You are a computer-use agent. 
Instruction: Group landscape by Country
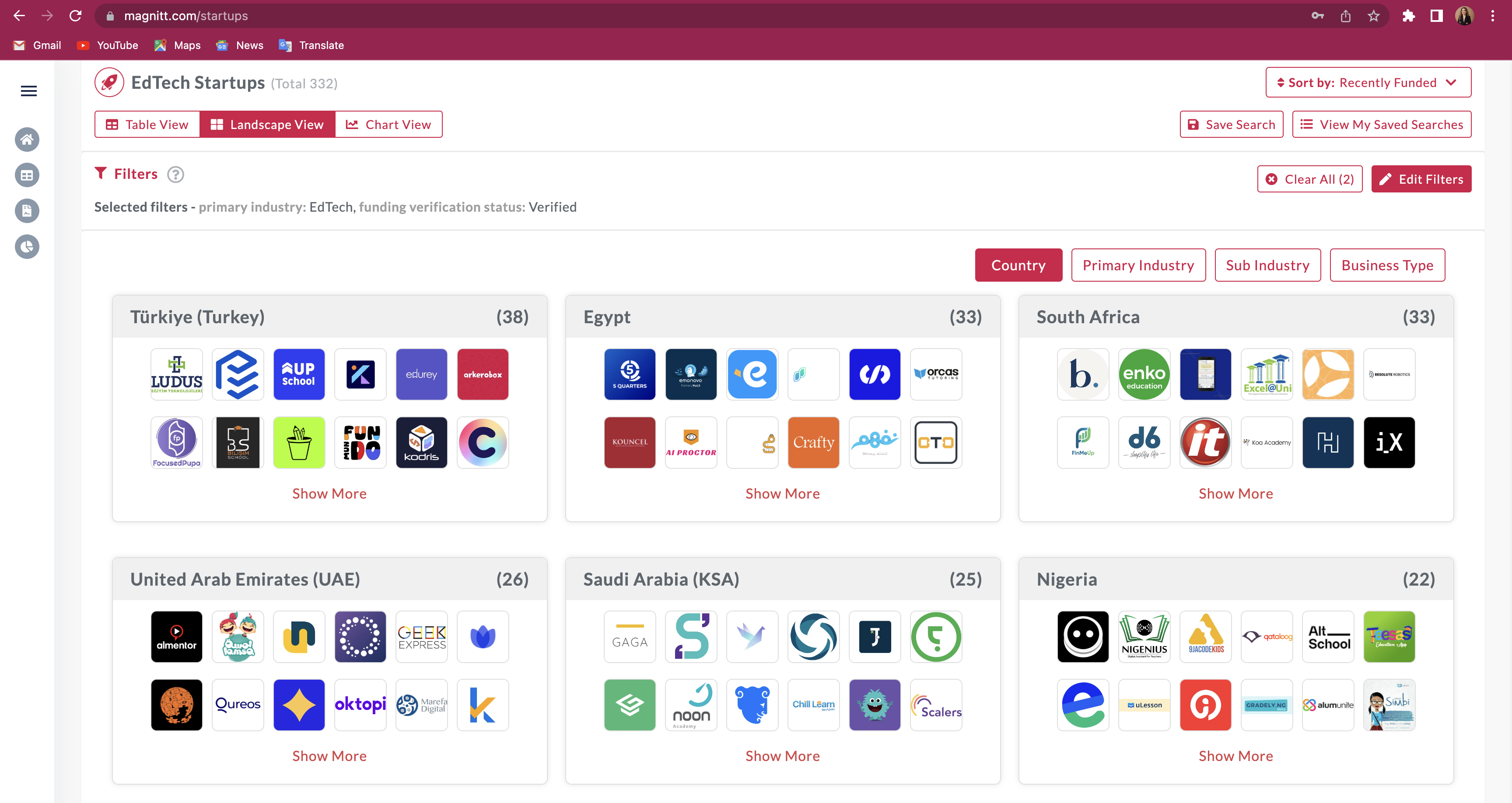(x=1018, y=265)
